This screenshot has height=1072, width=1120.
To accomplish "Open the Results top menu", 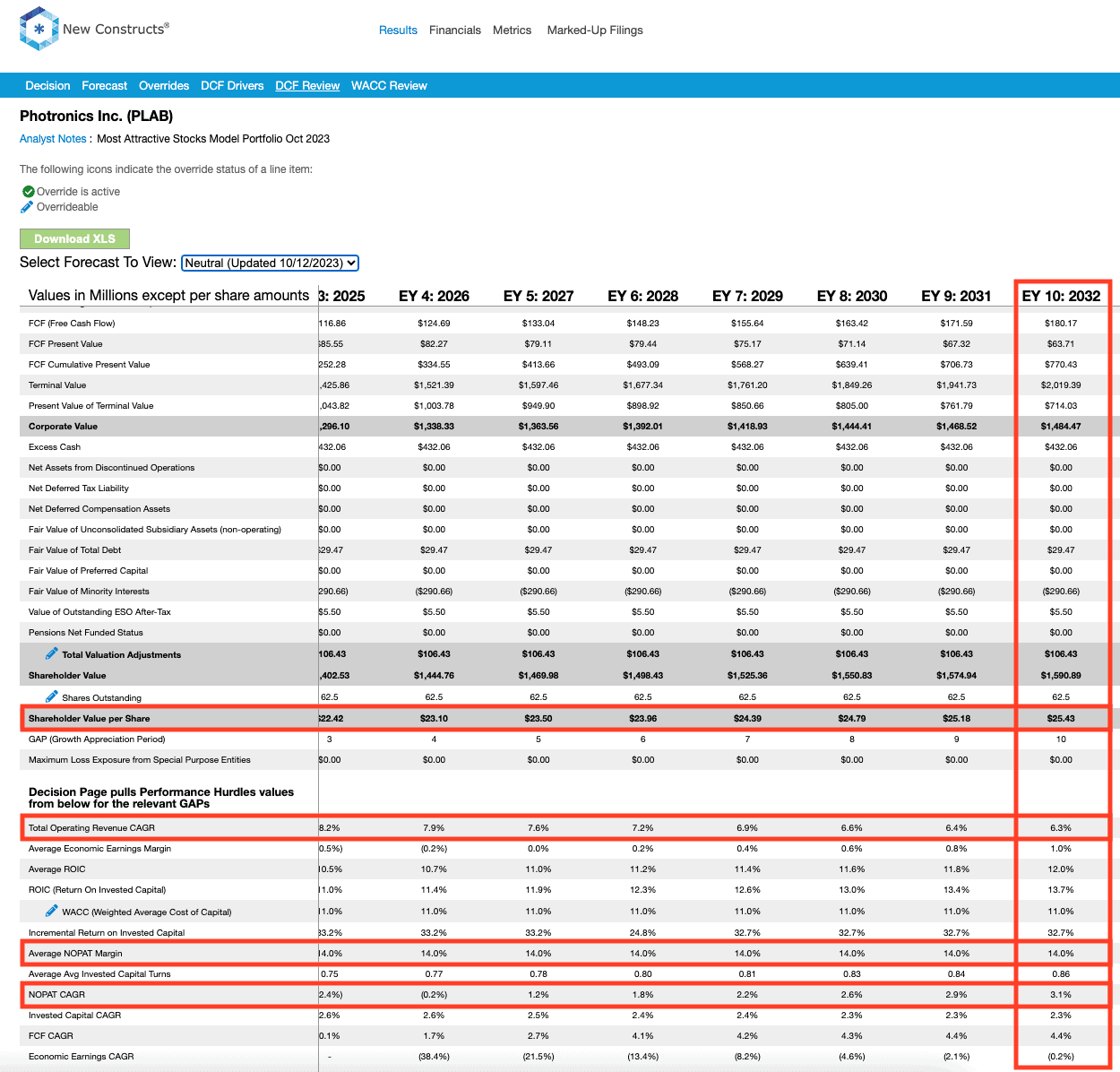I will [x=398, y=30].
